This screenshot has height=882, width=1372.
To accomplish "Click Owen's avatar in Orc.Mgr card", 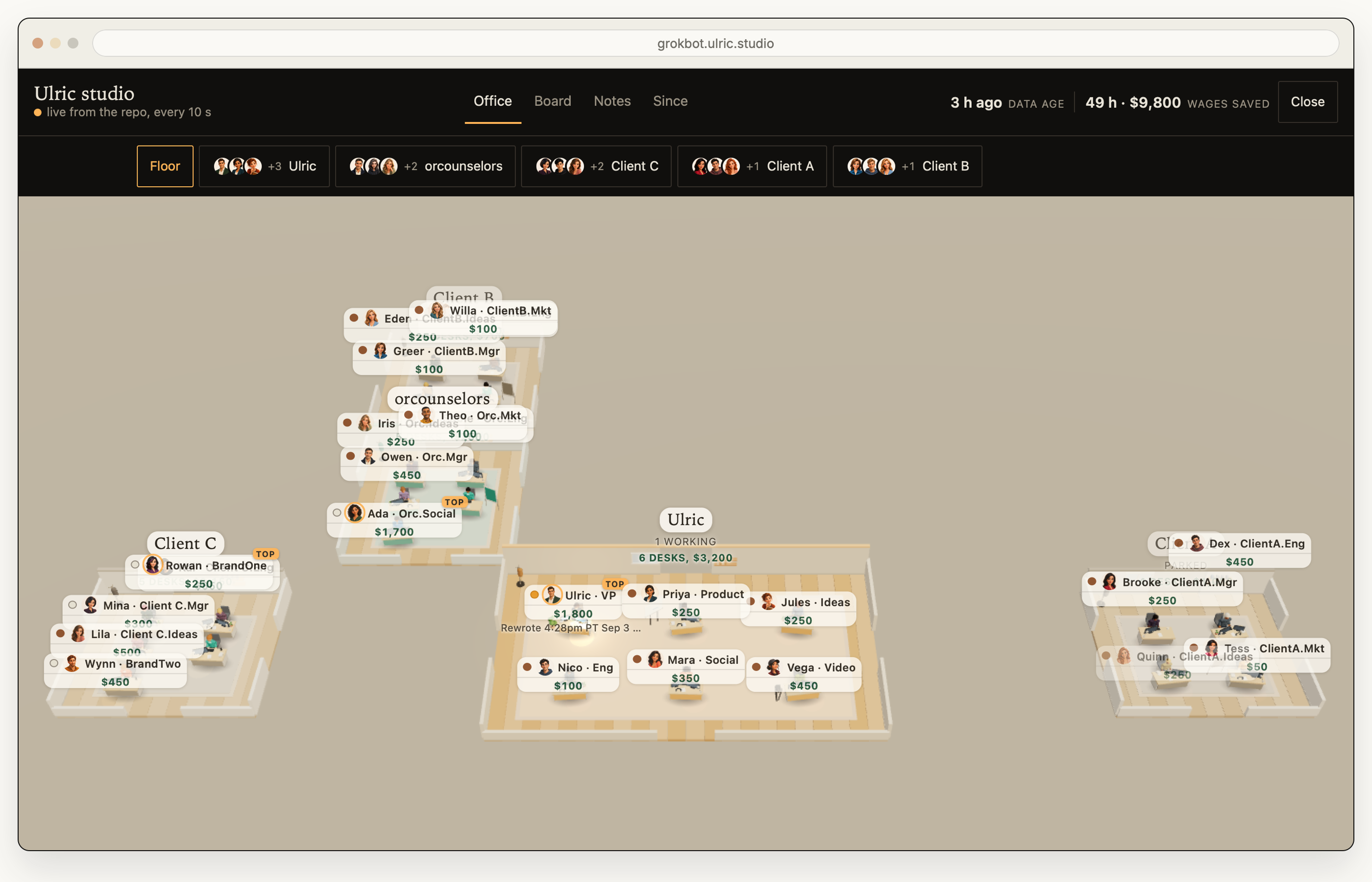I will pyautogui.click(x=369, y=457).
